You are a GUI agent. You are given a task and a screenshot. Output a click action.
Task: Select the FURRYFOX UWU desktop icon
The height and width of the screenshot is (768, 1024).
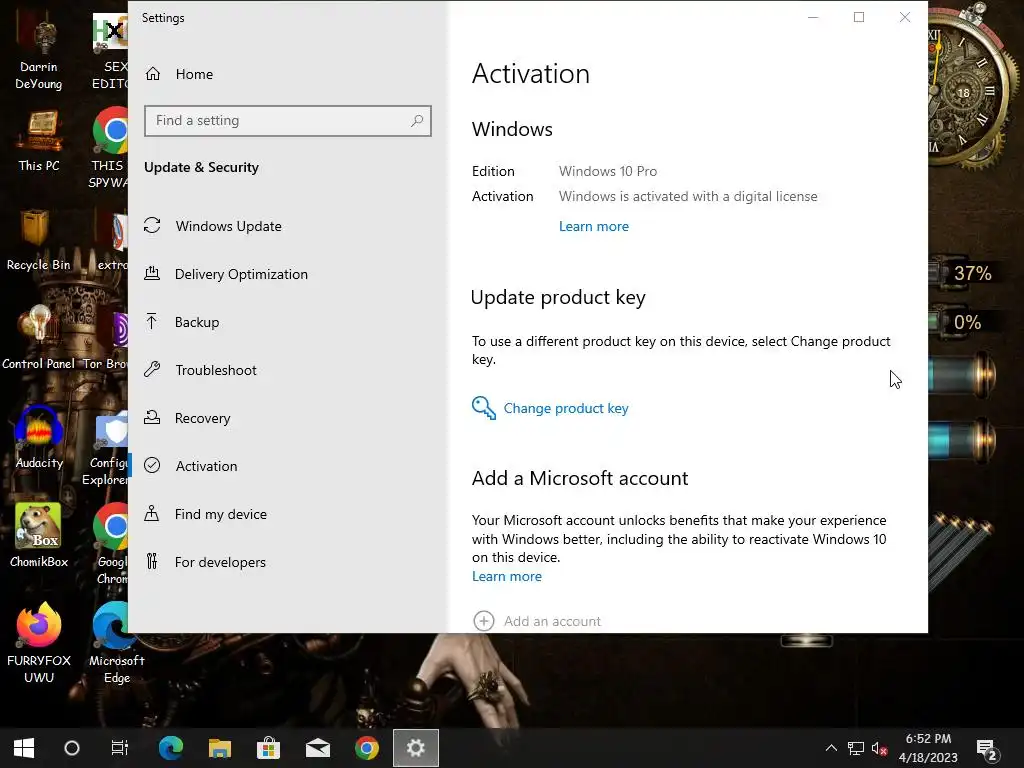pyautogui.click(x=39, y=643)
